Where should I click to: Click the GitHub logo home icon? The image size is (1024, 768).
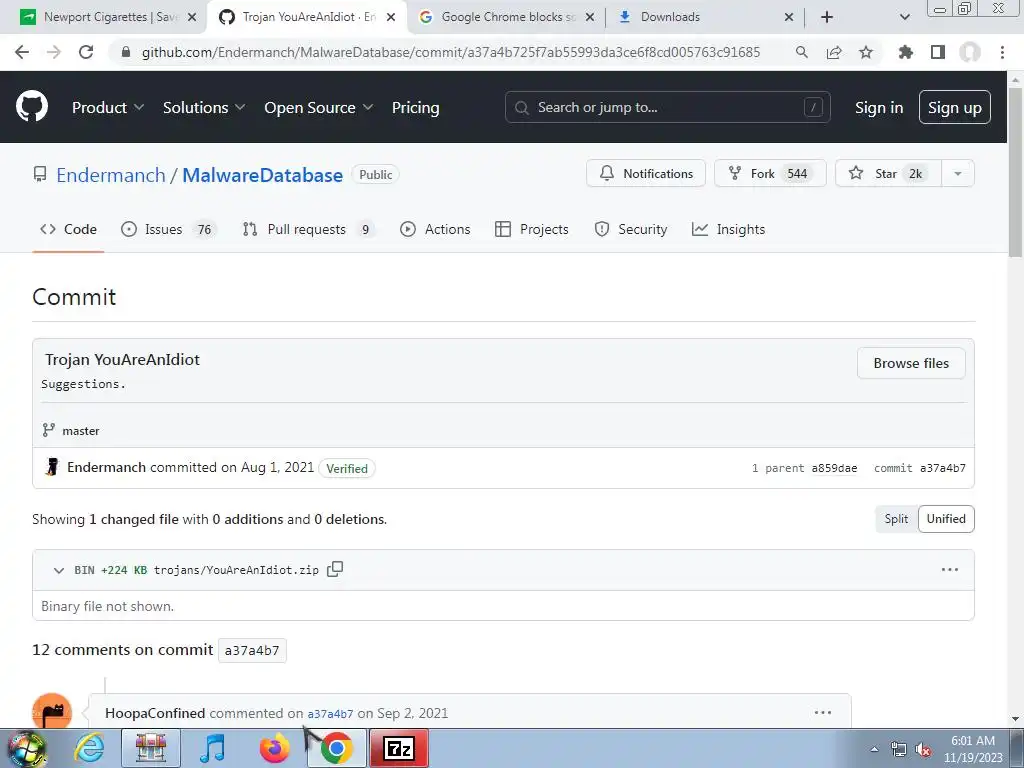[31, 107]
